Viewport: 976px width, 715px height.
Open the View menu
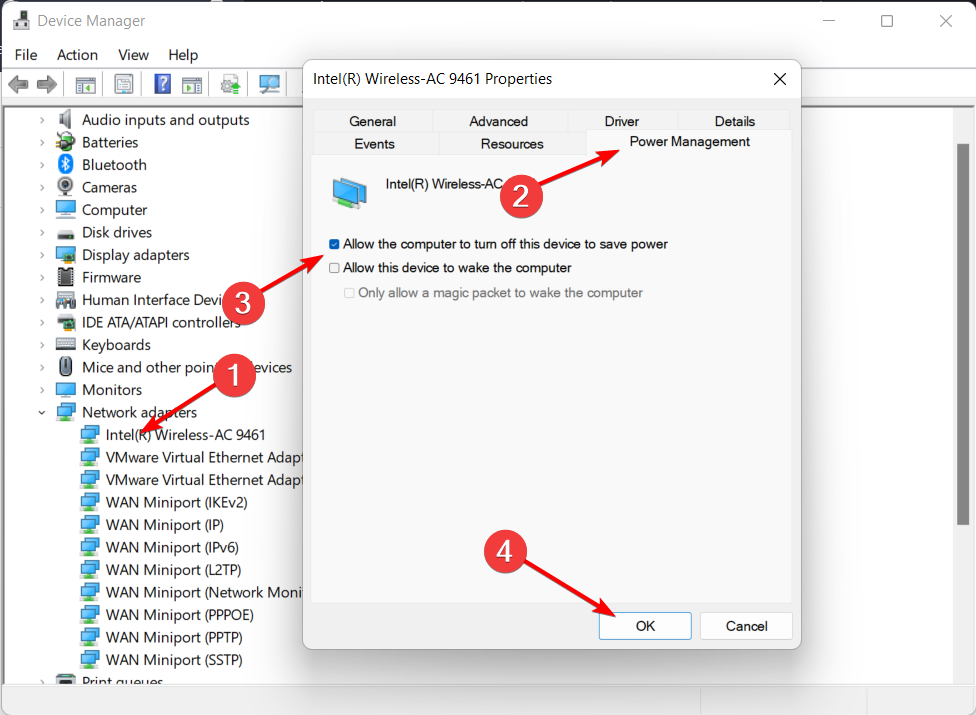133,55
